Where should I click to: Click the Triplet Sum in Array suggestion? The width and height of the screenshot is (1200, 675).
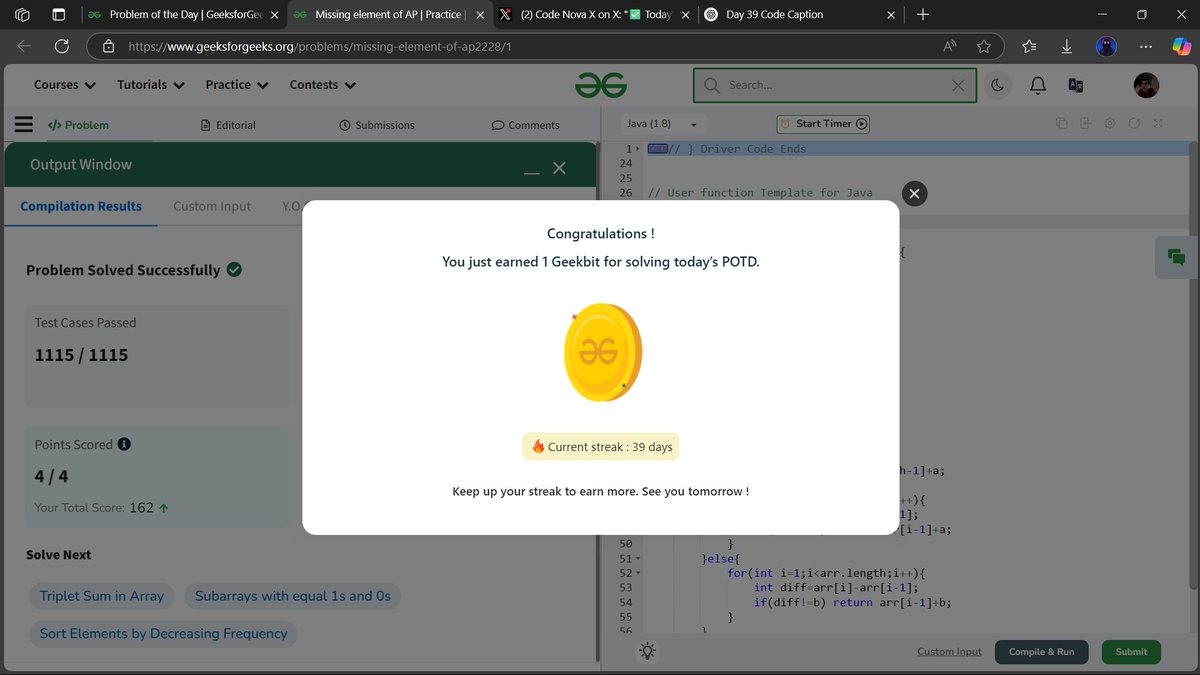(102, 596)
